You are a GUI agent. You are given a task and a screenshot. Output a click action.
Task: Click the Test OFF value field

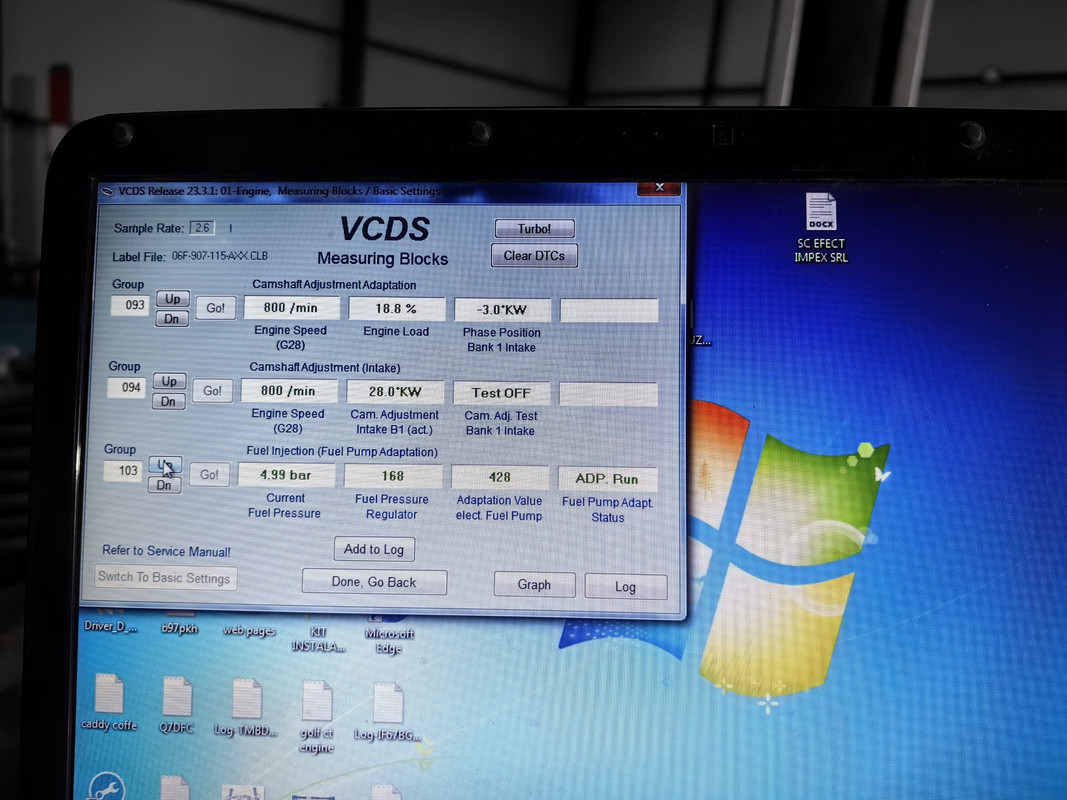point(501,393)
